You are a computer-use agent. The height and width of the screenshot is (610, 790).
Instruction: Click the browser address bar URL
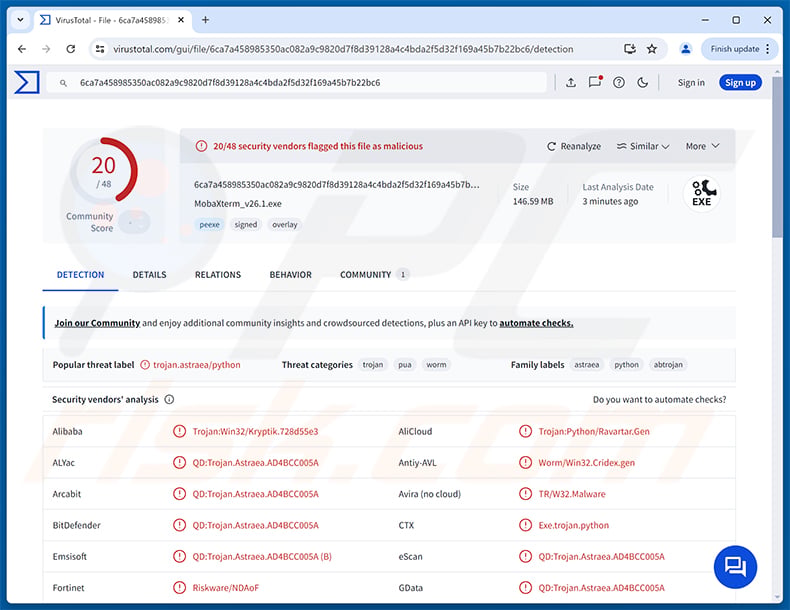pos(343,49)
